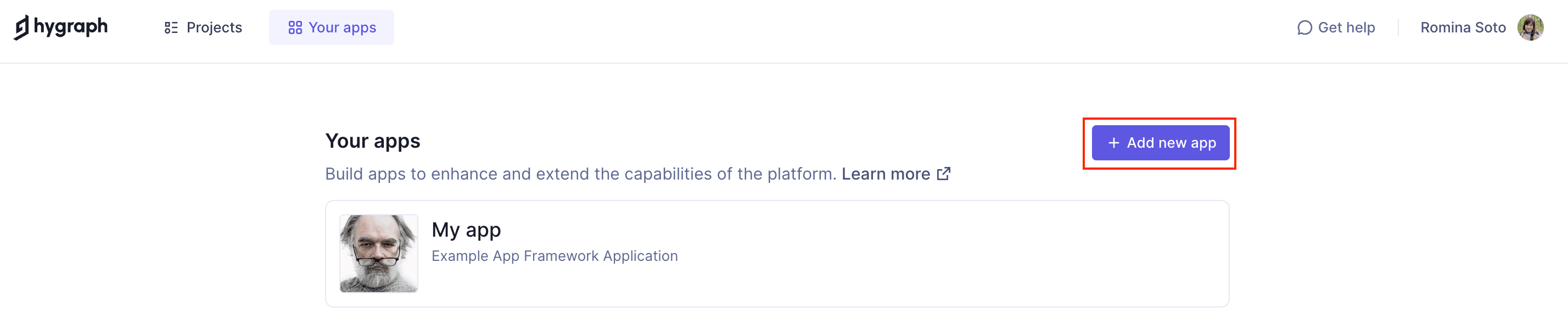Click the hygraph wordmark text
Image resolution: width=1568 pixels, height=324 pixels.
pyautogui.click(x=73, y=27)
